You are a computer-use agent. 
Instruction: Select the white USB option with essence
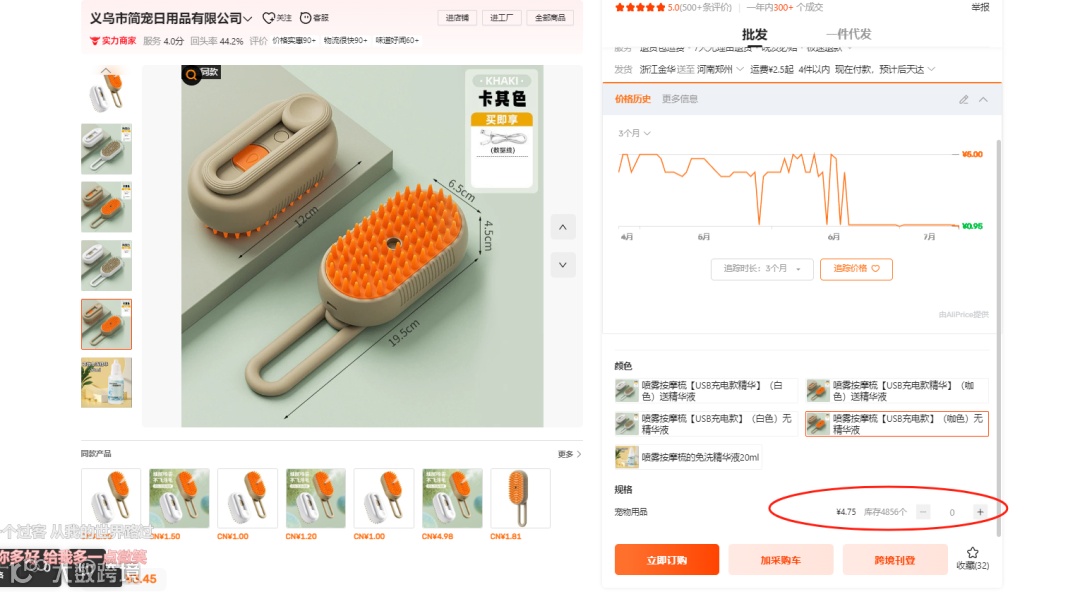(706, 391)
